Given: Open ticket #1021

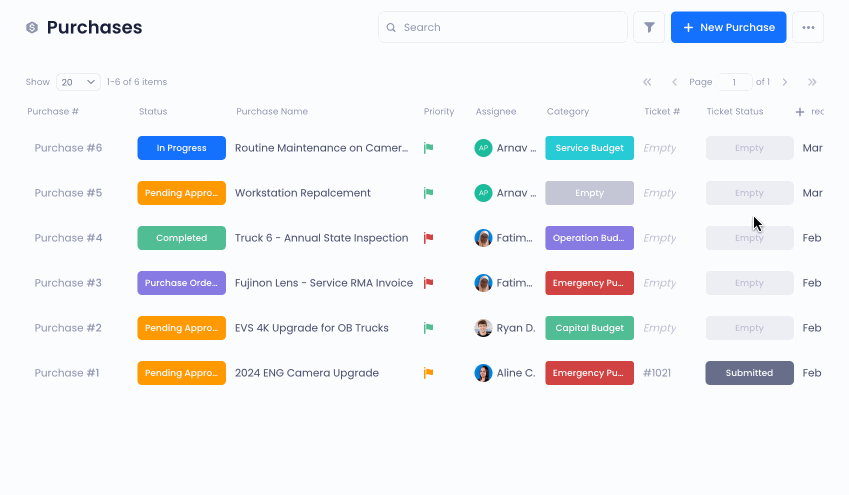Looking at the screenshot, I should [x=657, y=373].
